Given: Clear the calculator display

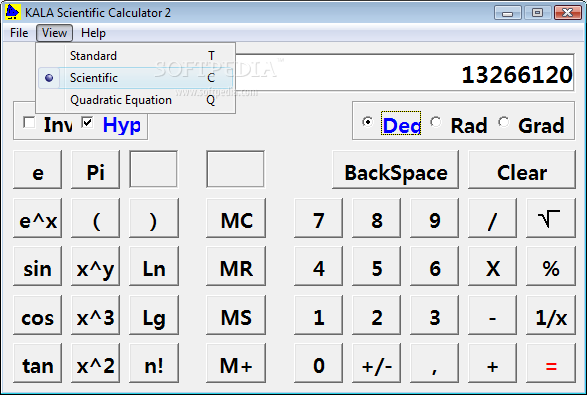Looking at the screenshot, I should coord(522,170).
